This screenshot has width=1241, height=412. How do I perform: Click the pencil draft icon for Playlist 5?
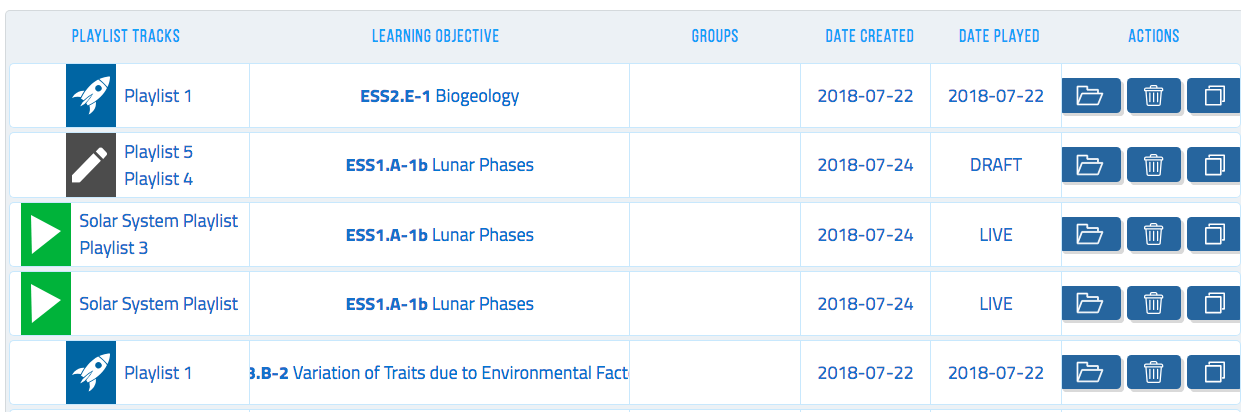(x=91, y=165)
